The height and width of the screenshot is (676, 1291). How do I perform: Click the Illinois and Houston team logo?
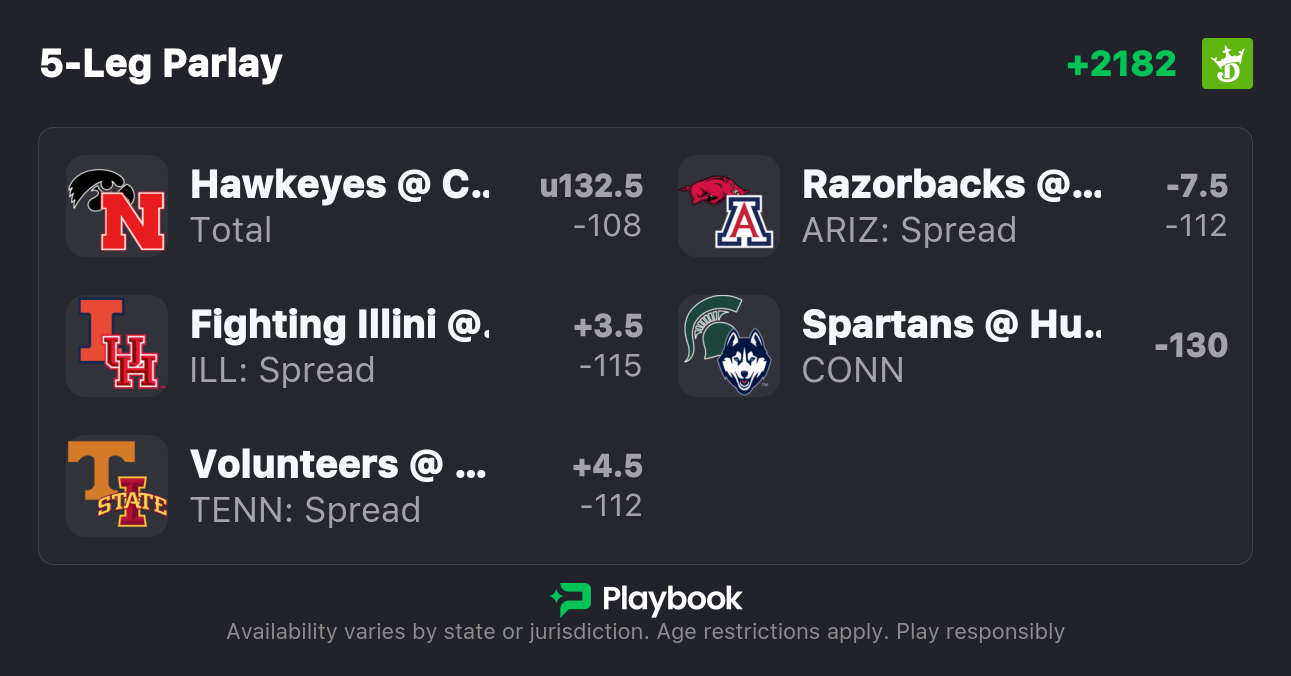pyautogui.click(x=117, y=346)
